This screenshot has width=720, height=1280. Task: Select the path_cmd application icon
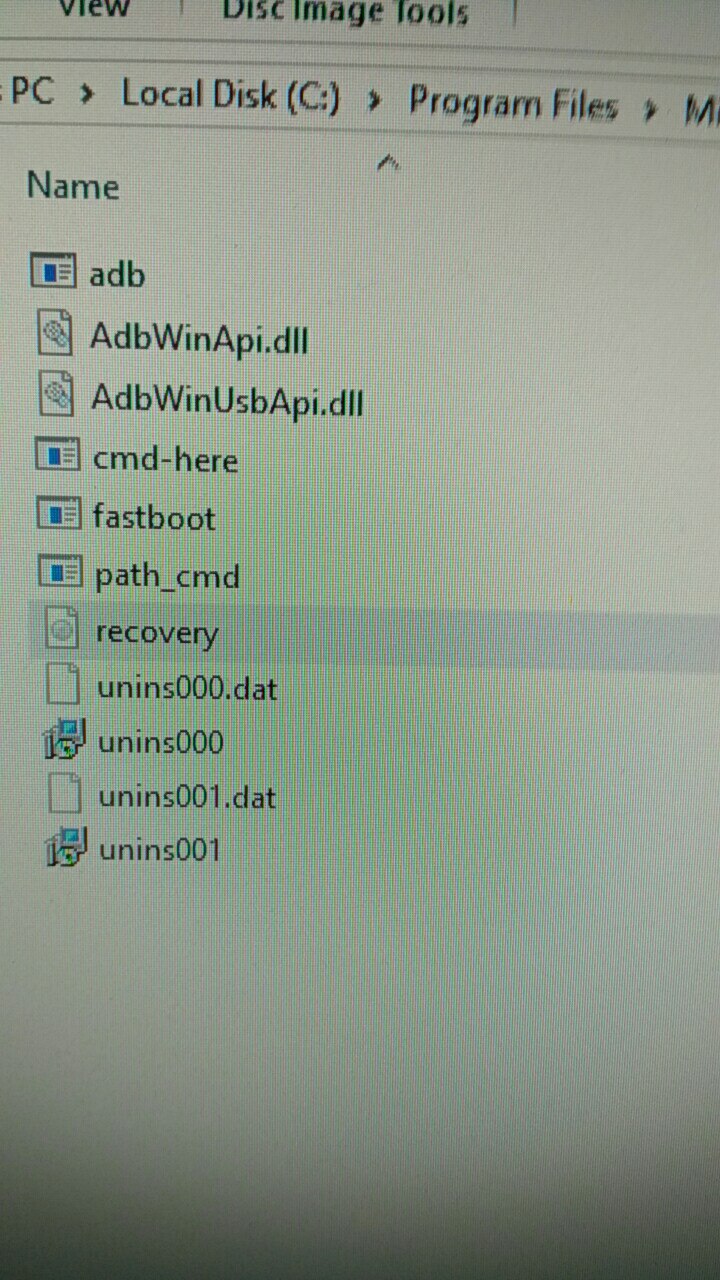tap(59, 573)
